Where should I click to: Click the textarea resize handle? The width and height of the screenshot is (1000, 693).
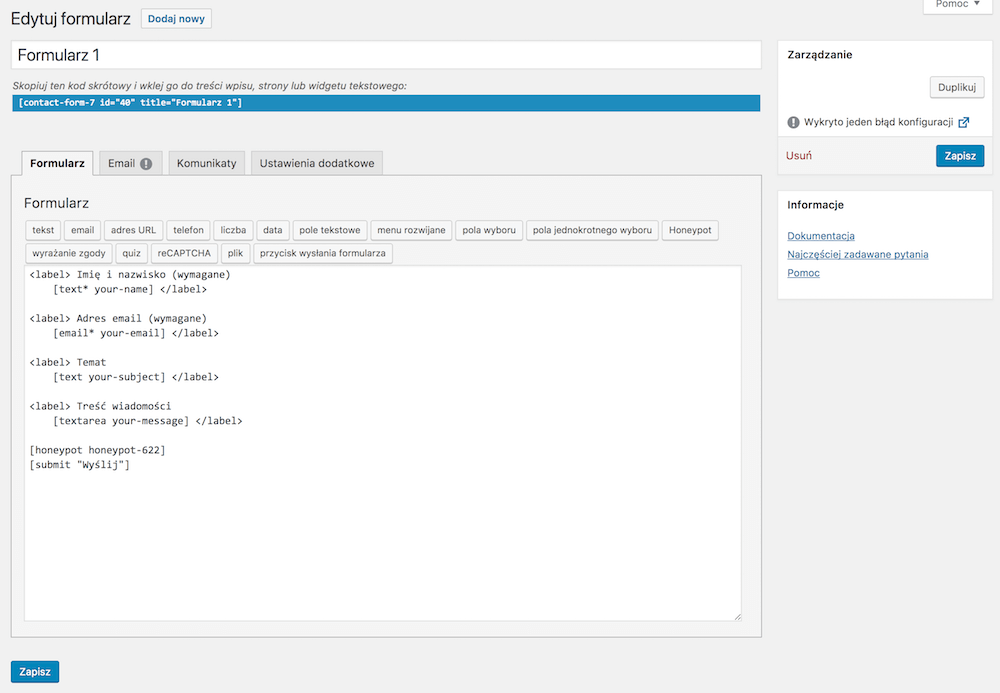pos(738,617)
